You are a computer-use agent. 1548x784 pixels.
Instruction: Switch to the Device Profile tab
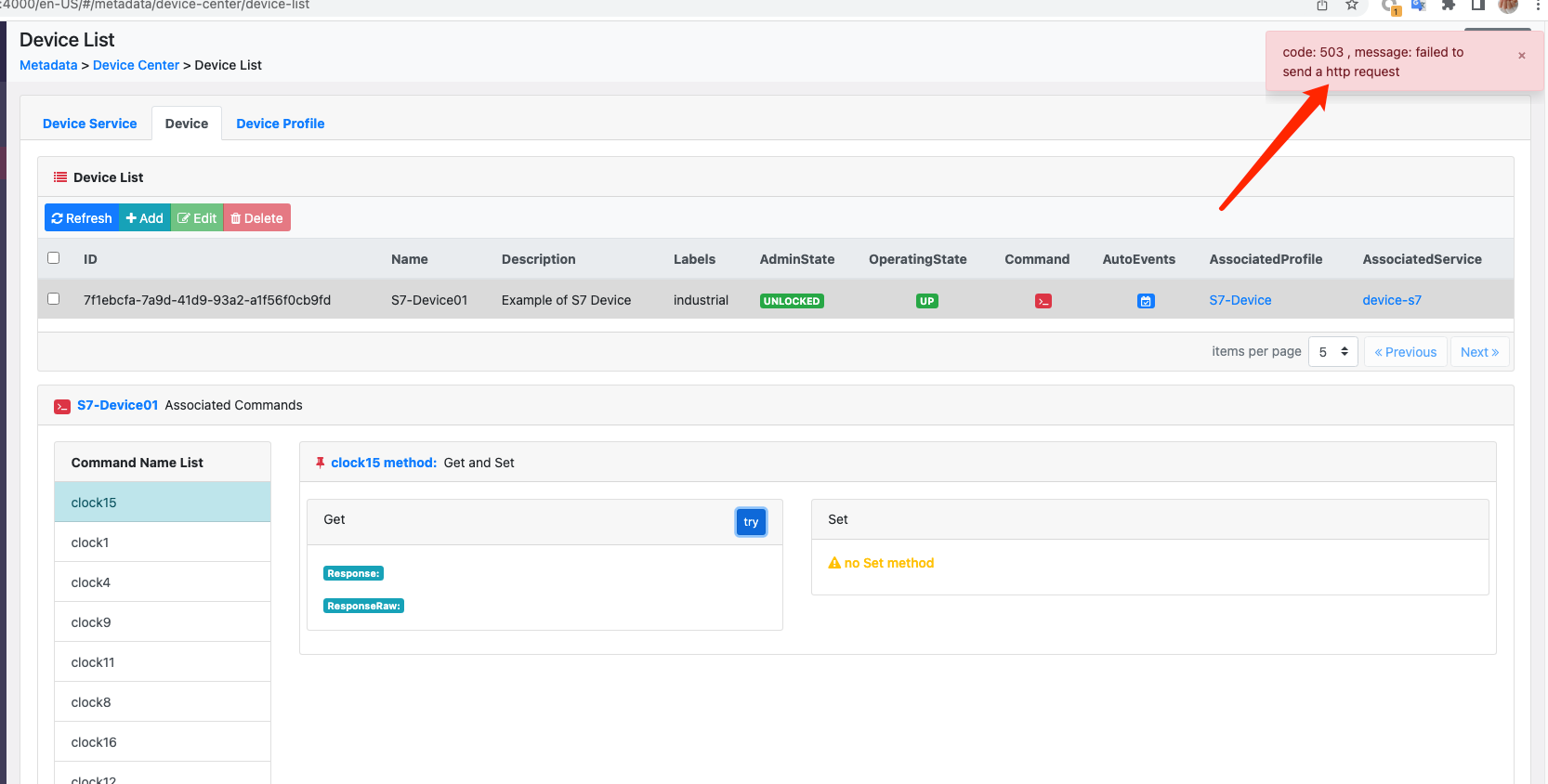(x=280, y=124)
